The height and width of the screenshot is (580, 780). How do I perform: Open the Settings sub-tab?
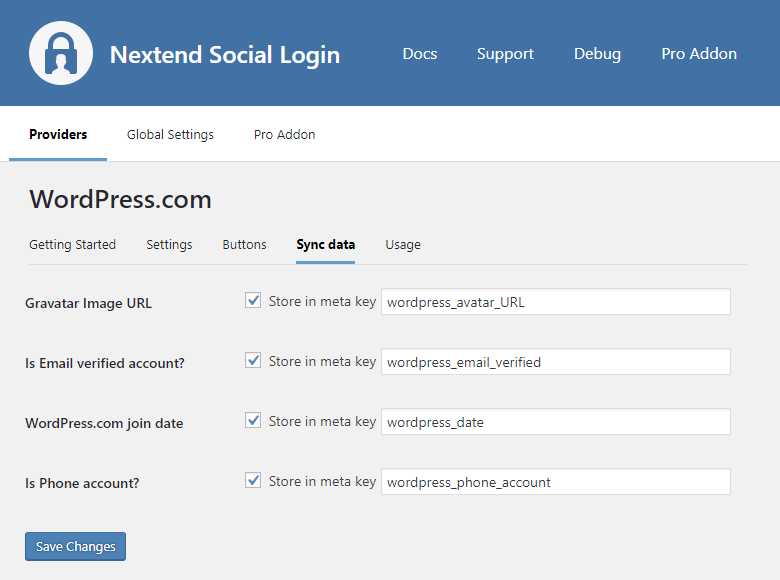click(x=169, y=245)
